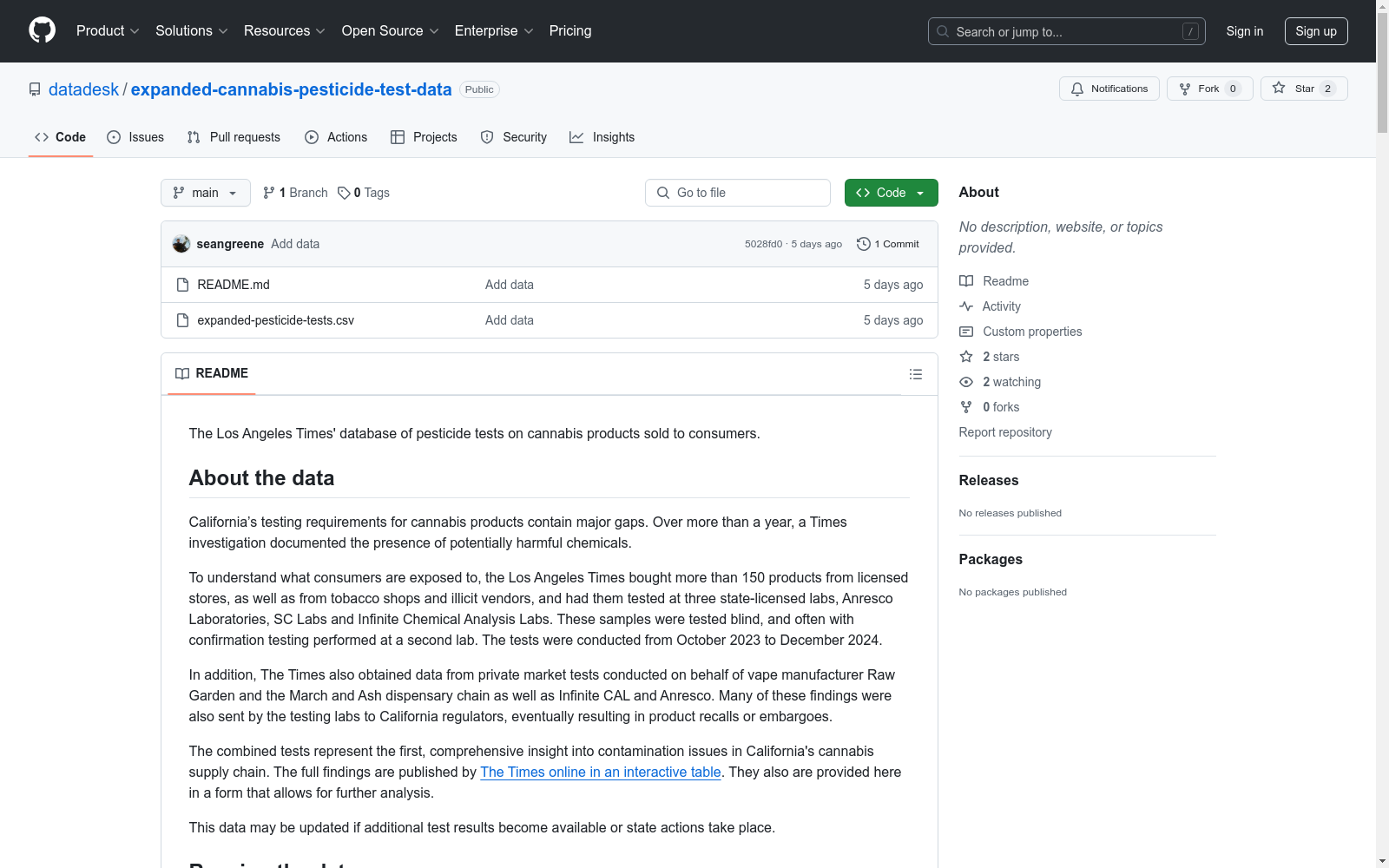
Task: Open the expanded-cannabis-pesticide-test-data repository link
Action: (x=291, y=89)
